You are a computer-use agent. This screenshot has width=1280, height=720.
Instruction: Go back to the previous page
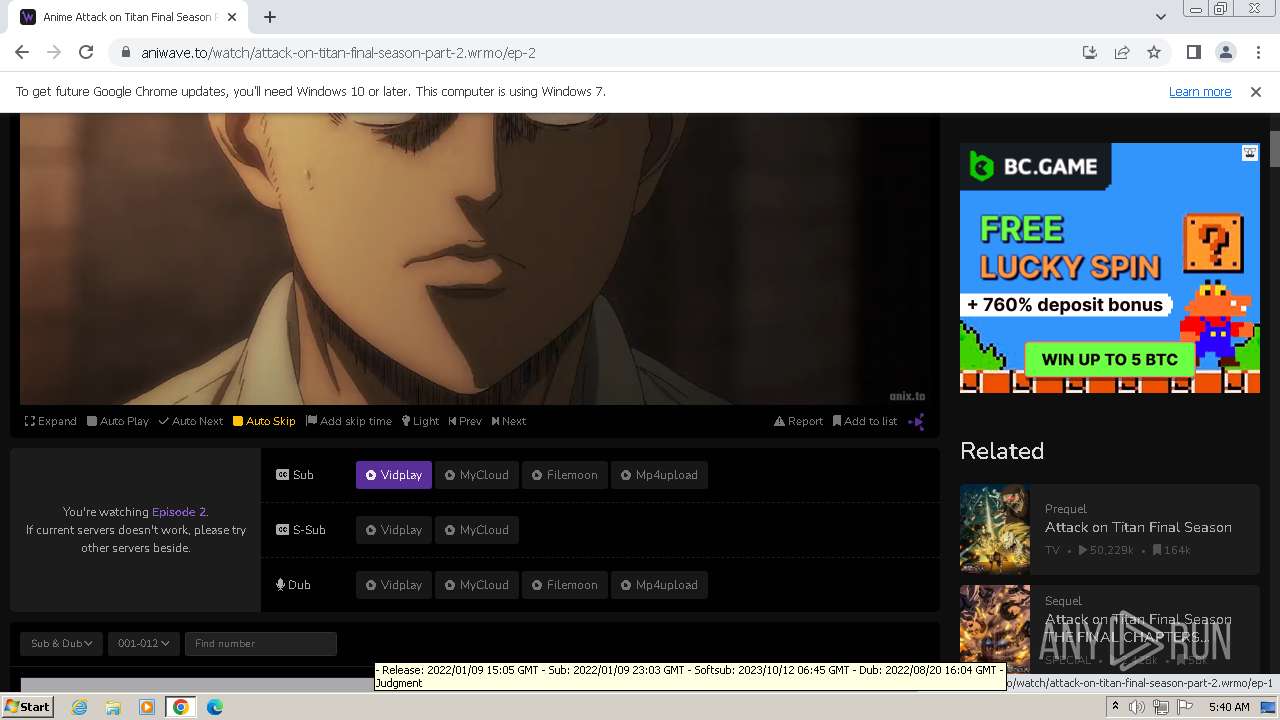(x=22, y=53)
